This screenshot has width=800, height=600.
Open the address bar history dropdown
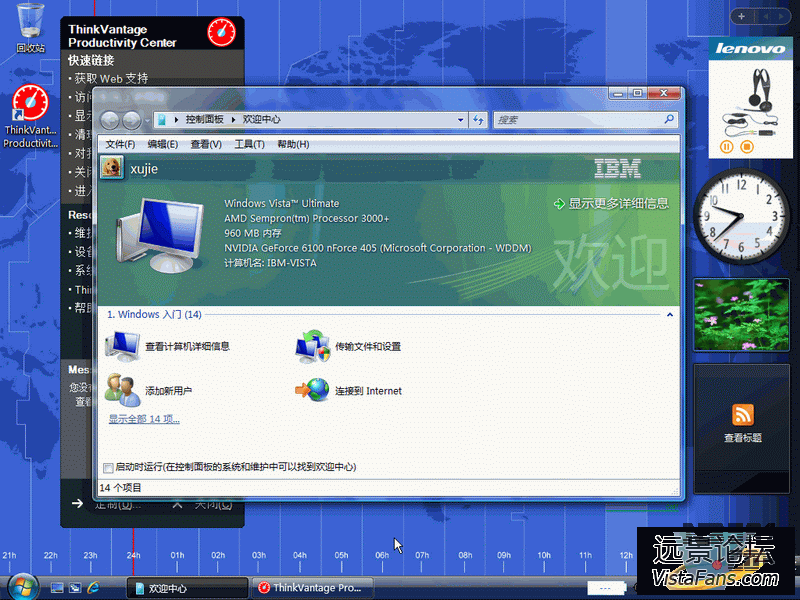(x=460, y=120)
